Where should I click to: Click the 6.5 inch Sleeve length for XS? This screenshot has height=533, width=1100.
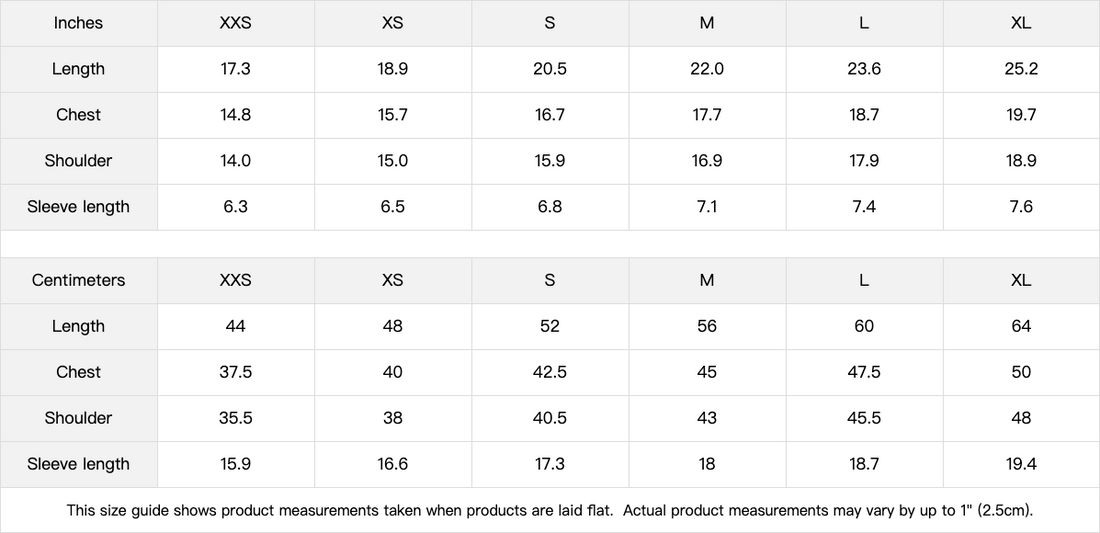[x=392, y=207]
